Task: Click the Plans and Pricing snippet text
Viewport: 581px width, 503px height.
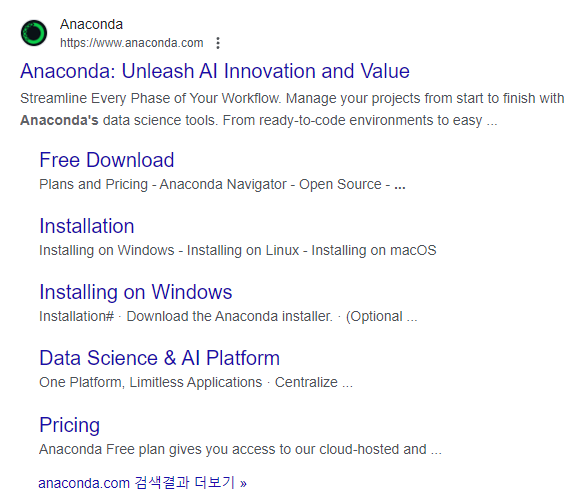Action: (93, 184)
